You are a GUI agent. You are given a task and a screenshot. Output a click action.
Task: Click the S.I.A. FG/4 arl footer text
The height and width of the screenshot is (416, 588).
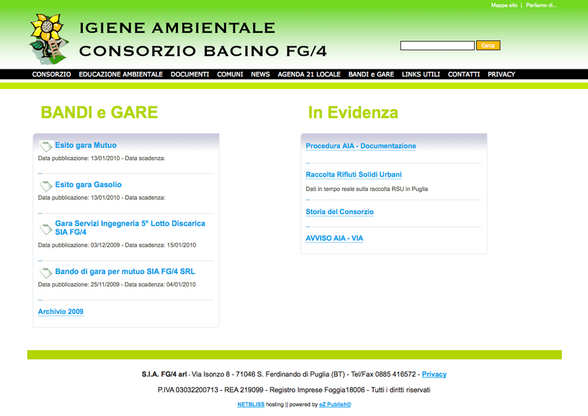pyautogui.click(x=164, y=374)
